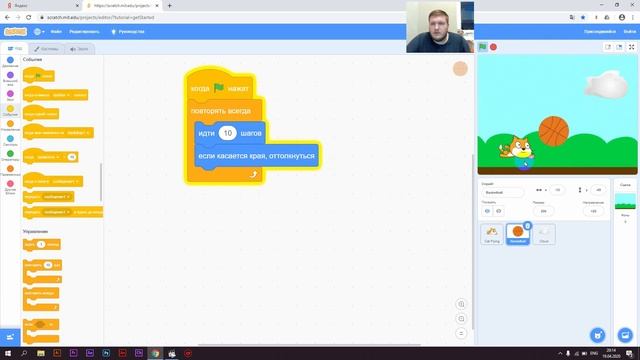Select the green Operators block category
The width and height of the screenshot is (640, 360).
(x=10, y=156)
